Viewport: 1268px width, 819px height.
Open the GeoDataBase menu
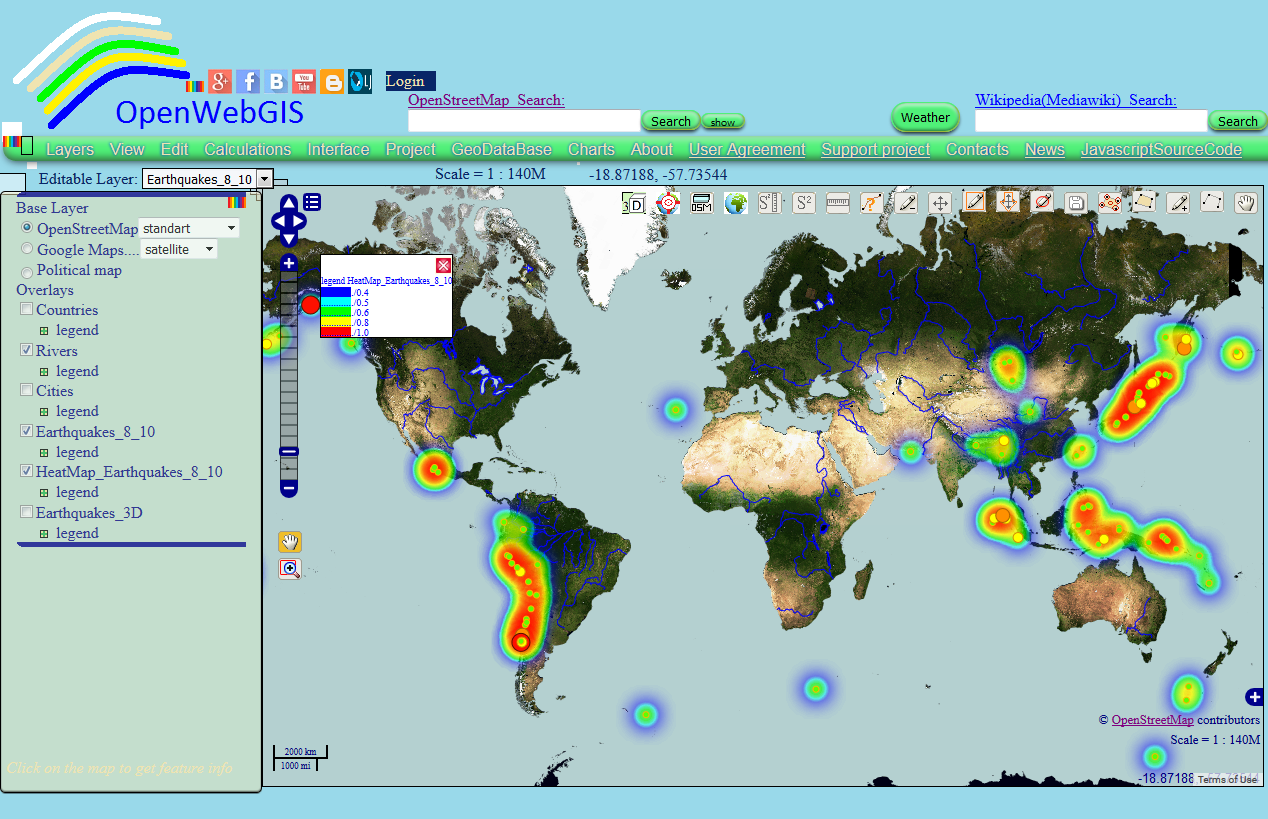click(x=501, y=149)
